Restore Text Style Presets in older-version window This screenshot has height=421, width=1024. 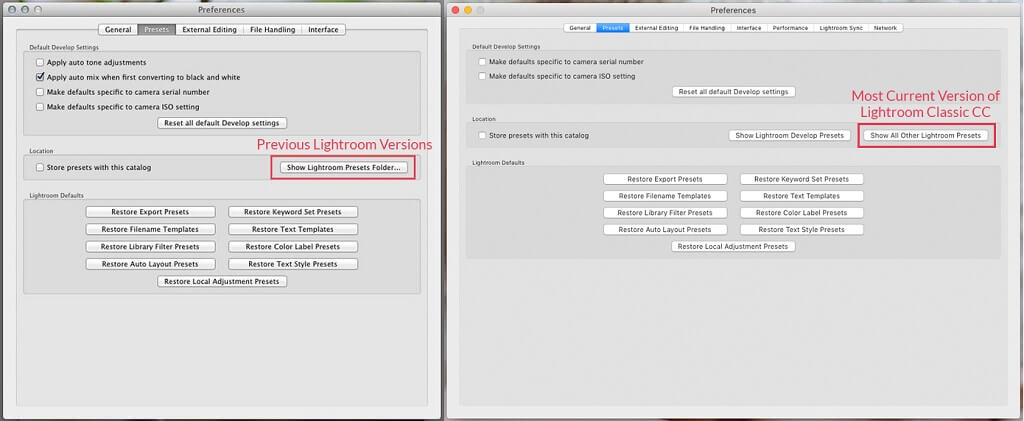[293, 264]
